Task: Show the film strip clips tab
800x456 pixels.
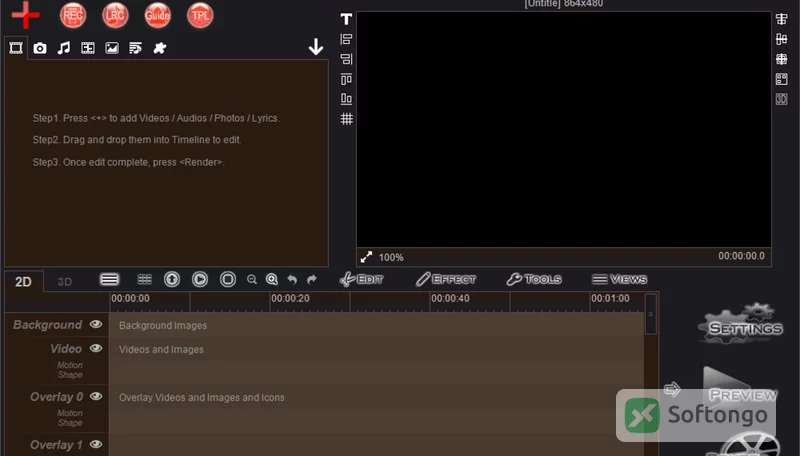Action: click(x=88, y=48)
